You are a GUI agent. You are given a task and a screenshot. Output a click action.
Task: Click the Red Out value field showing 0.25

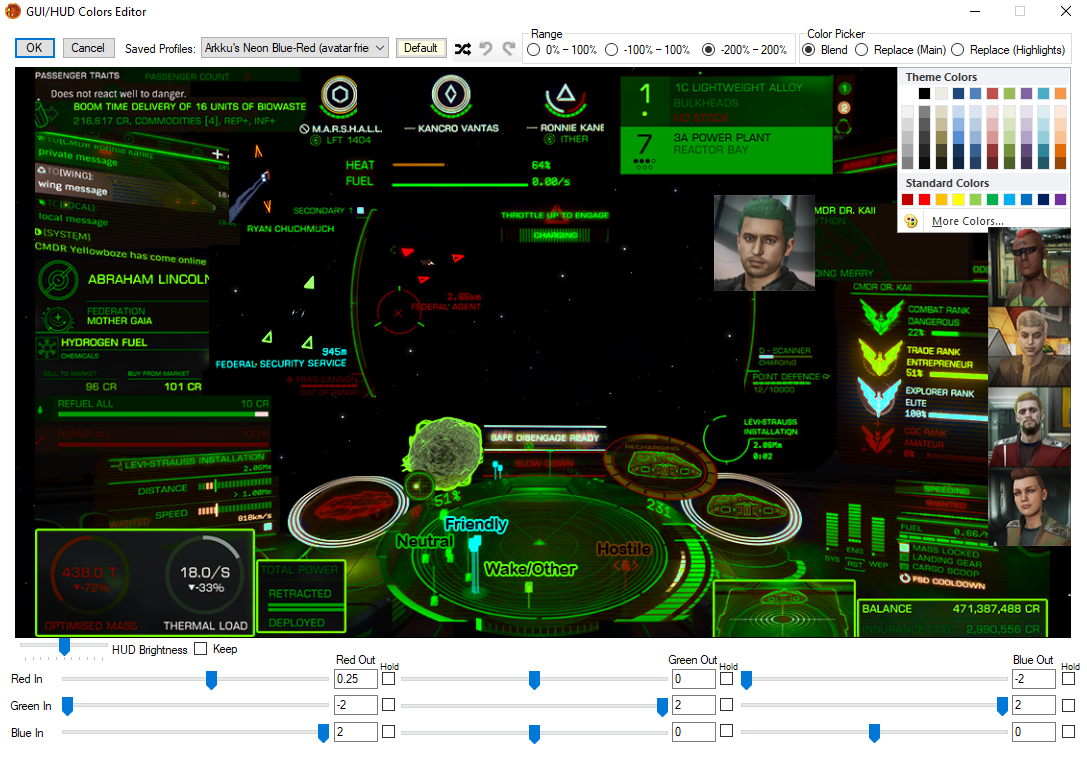356,679
